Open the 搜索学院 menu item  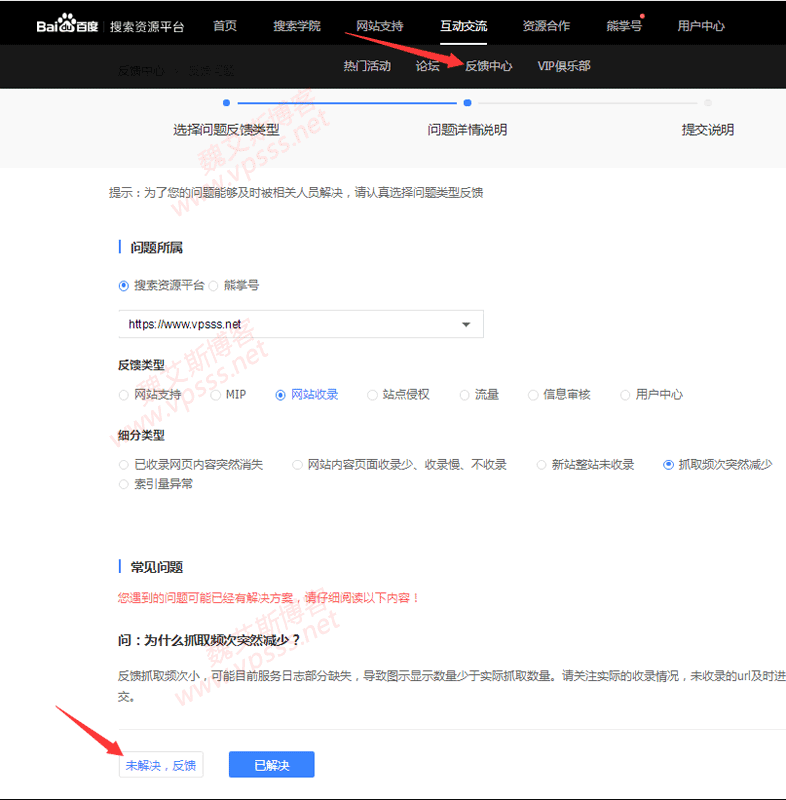click(297, 26)
